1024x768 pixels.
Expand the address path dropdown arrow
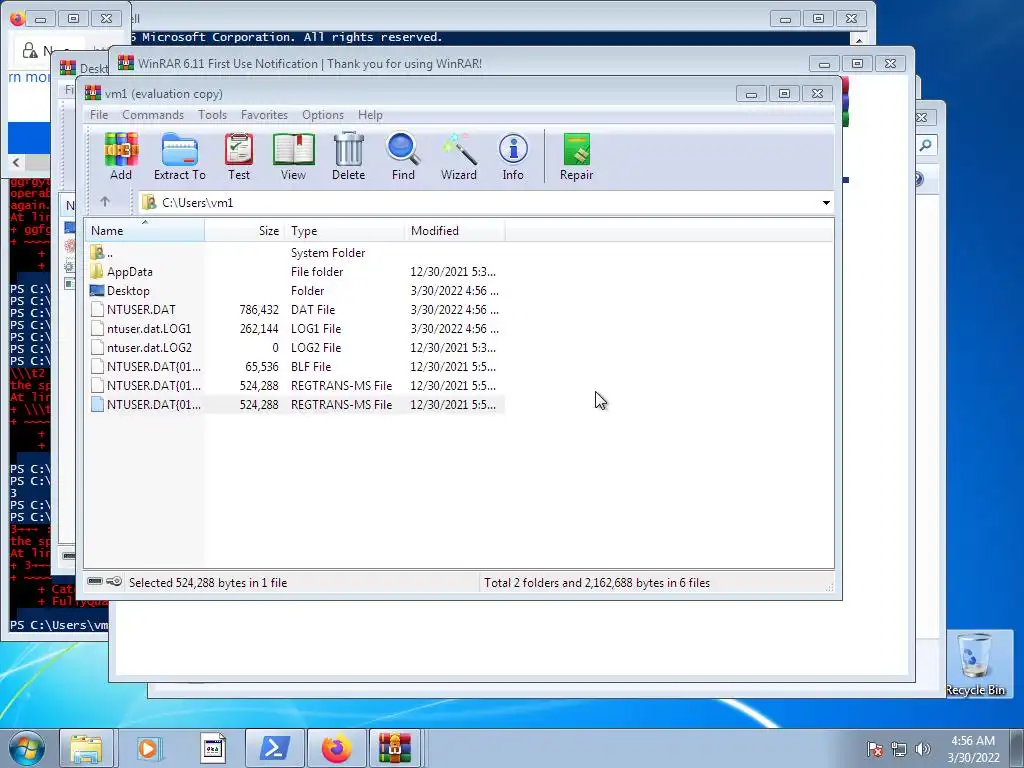coord(826,202)
